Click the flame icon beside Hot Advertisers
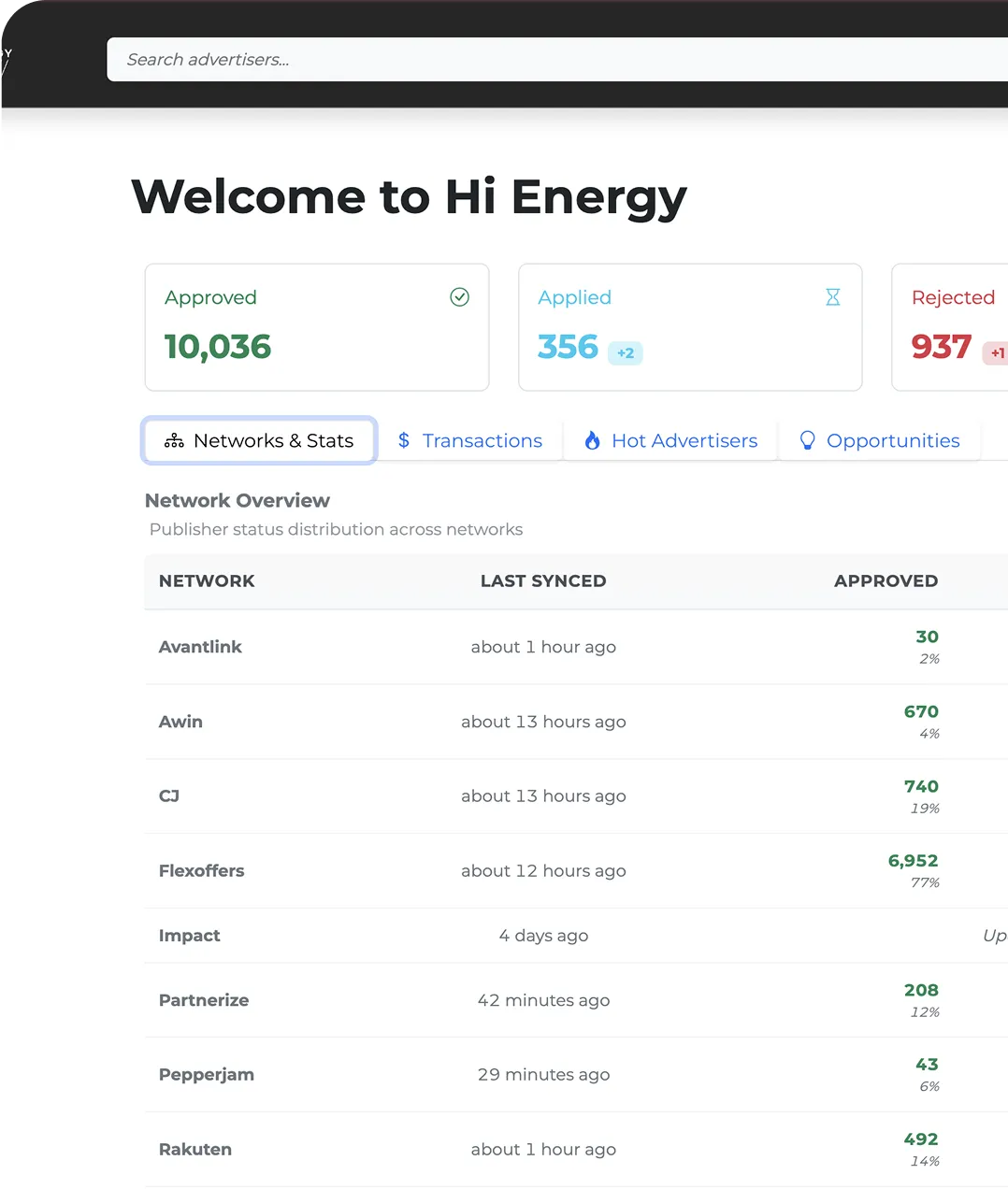 coord(592,440)
